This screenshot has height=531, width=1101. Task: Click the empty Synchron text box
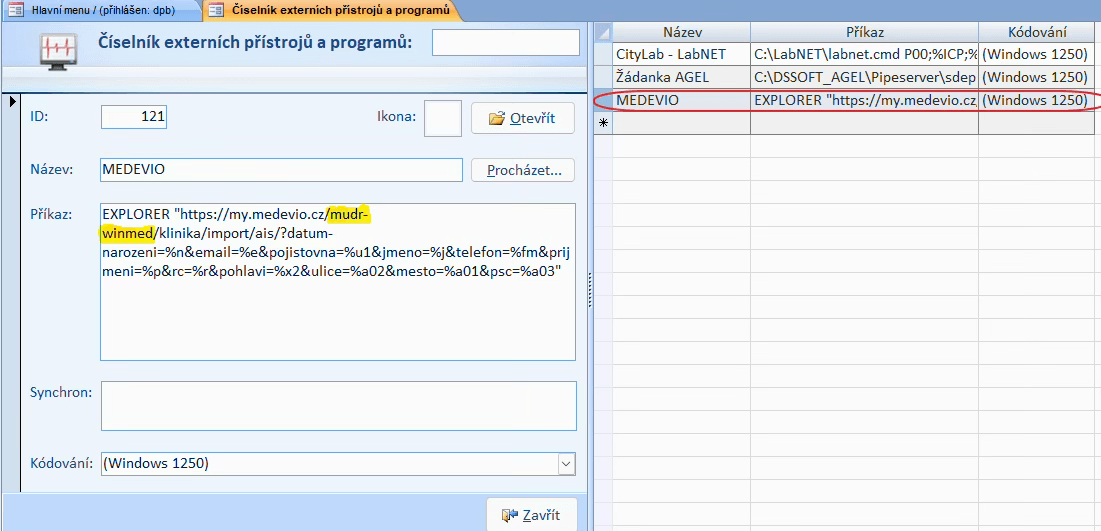338,405
